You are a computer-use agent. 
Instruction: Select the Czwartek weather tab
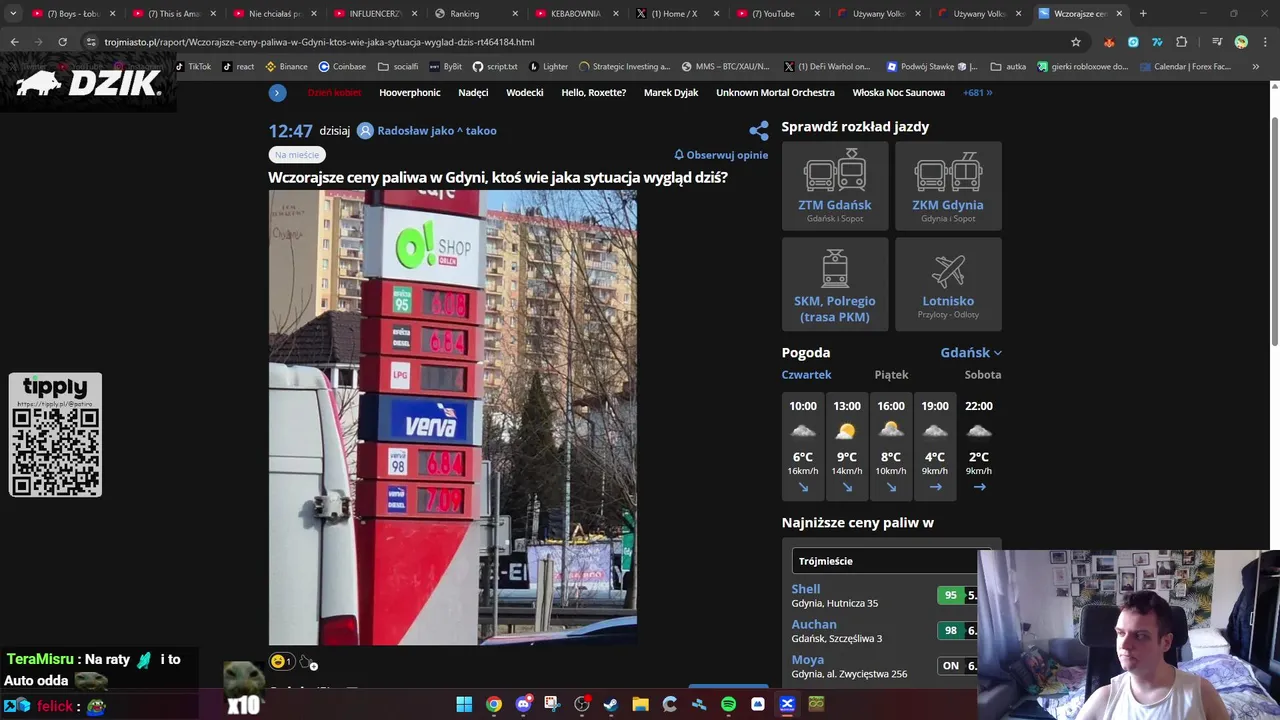pos(806,375)
